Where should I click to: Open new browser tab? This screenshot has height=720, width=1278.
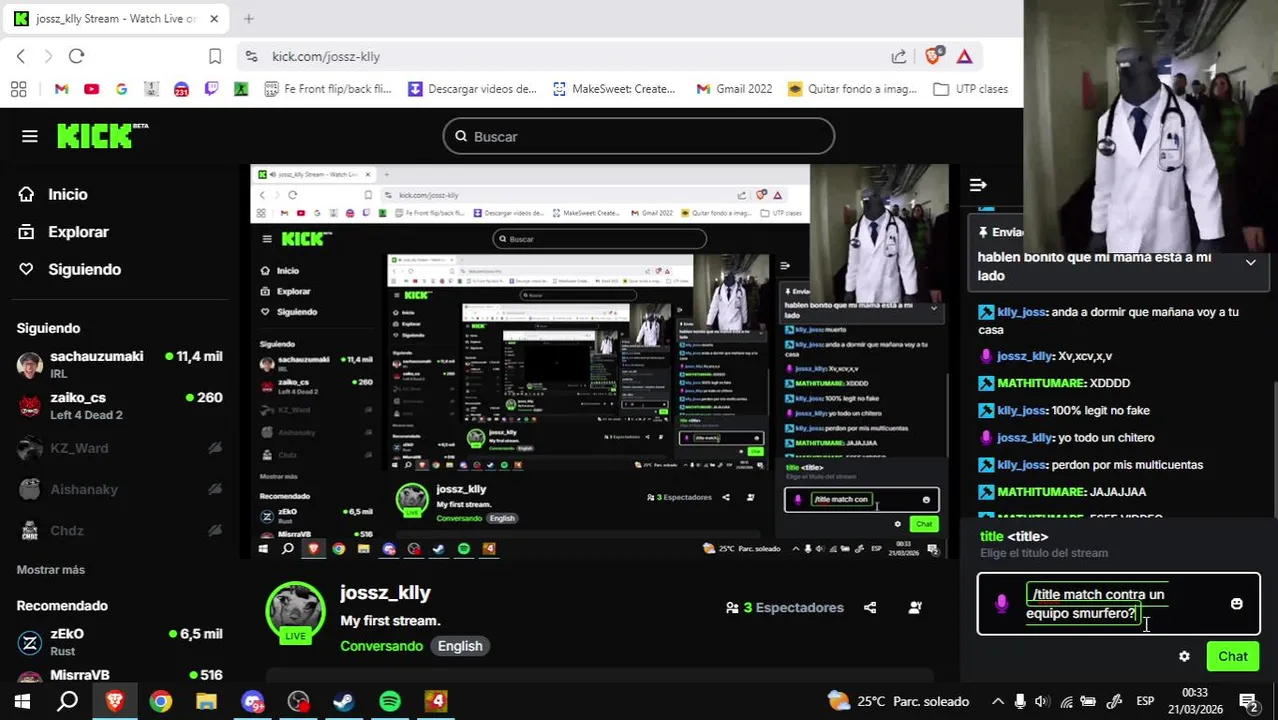(x=249, y=18)
